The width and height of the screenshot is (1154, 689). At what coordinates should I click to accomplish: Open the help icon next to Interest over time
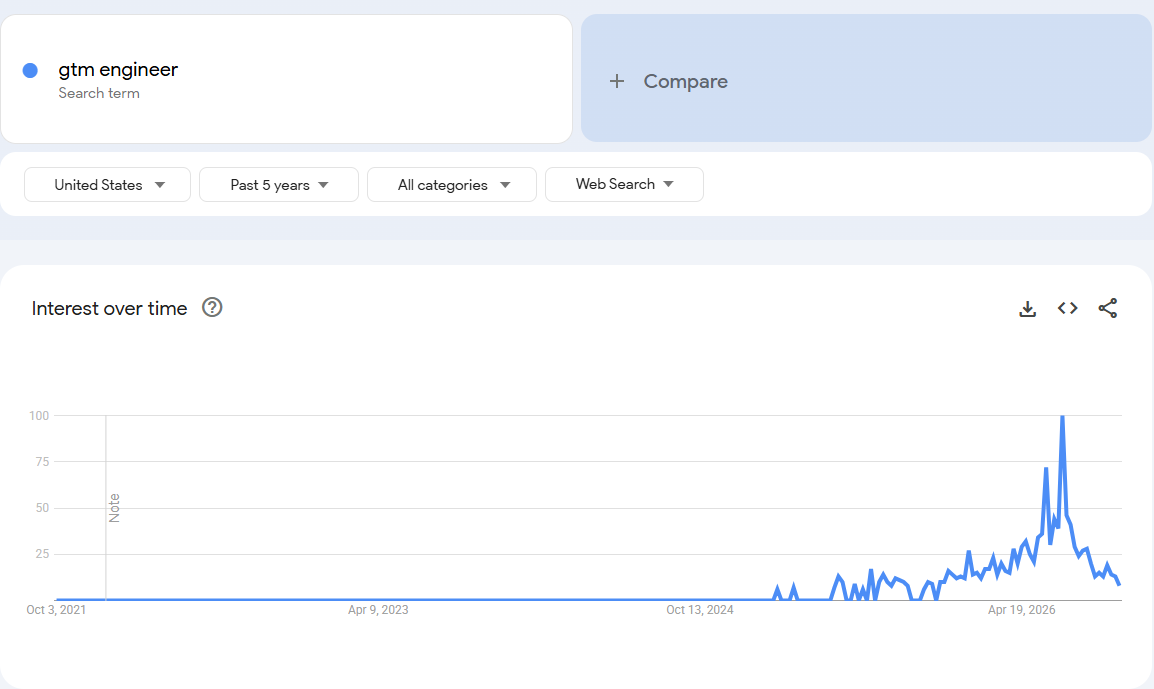(x=212, y=307)
